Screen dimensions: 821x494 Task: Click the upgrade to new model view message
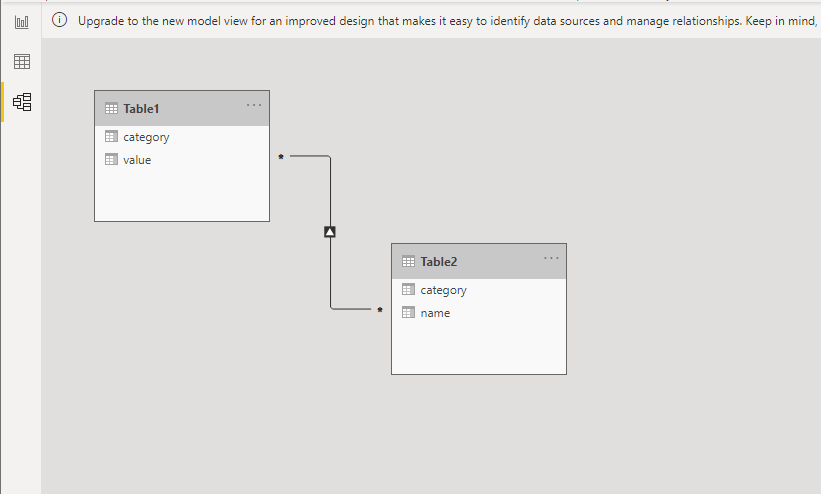pyautogui.click(x=447, y=21)
